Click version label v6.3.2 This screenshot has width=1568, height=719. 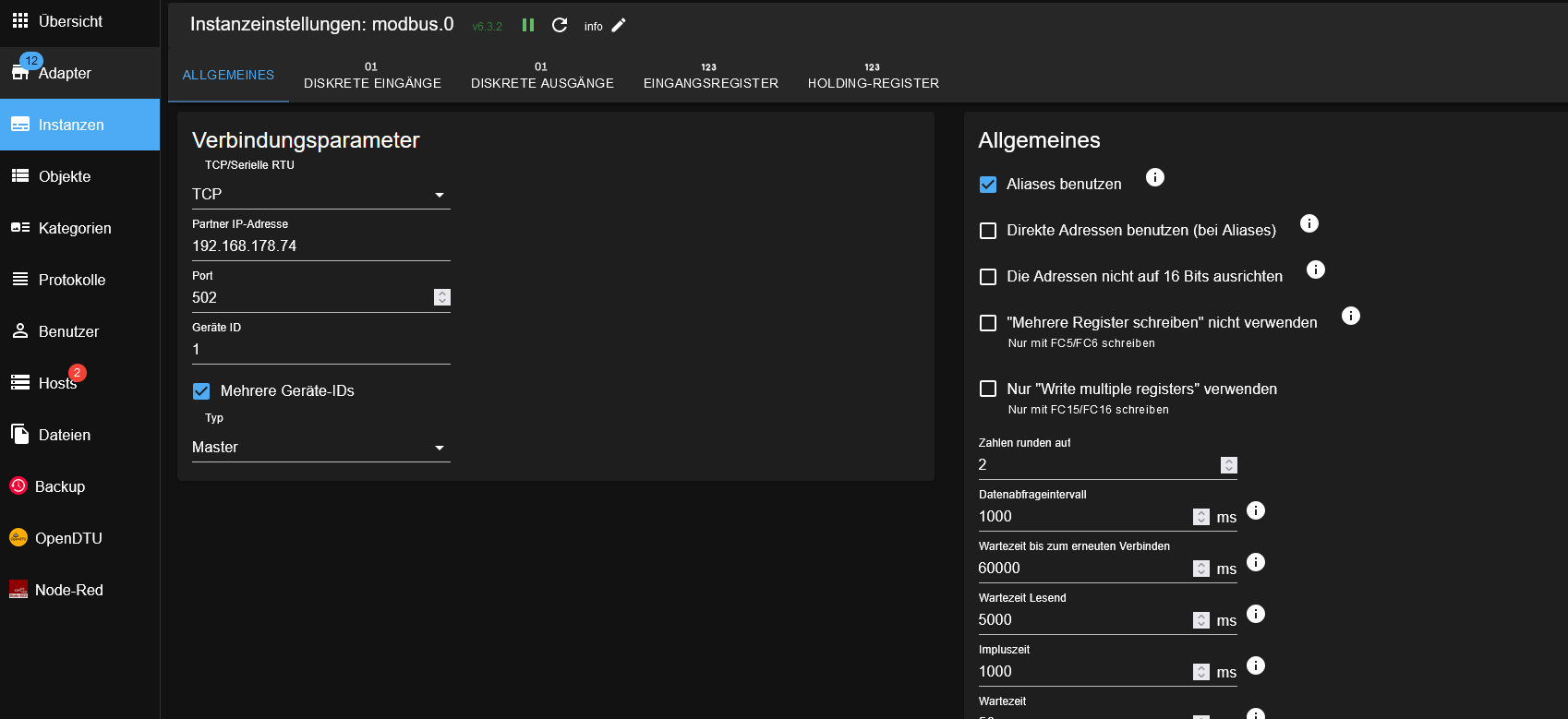488,27
